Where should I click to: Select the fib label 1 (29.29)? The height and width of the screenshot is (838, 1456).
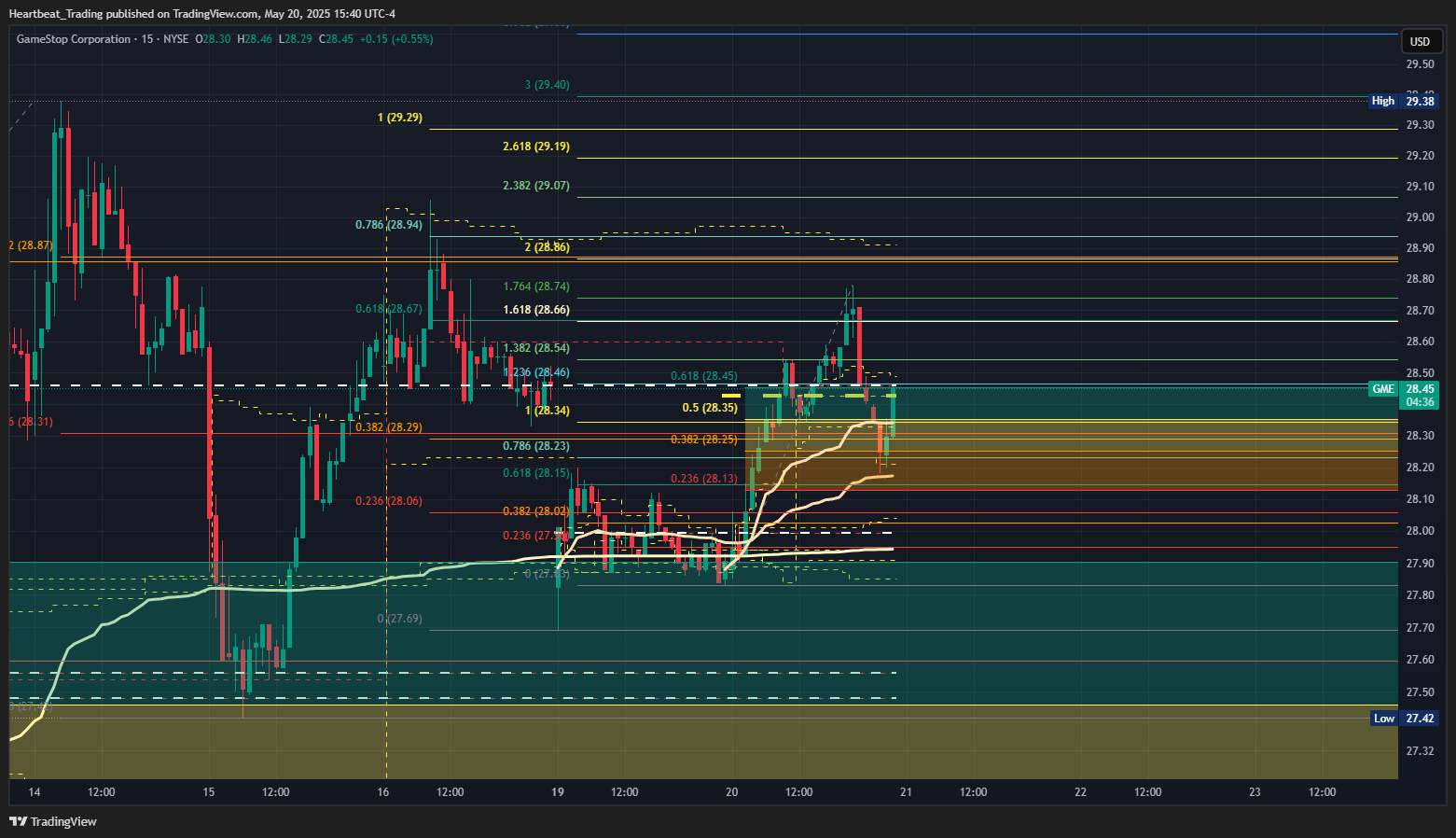click(400, 118)
